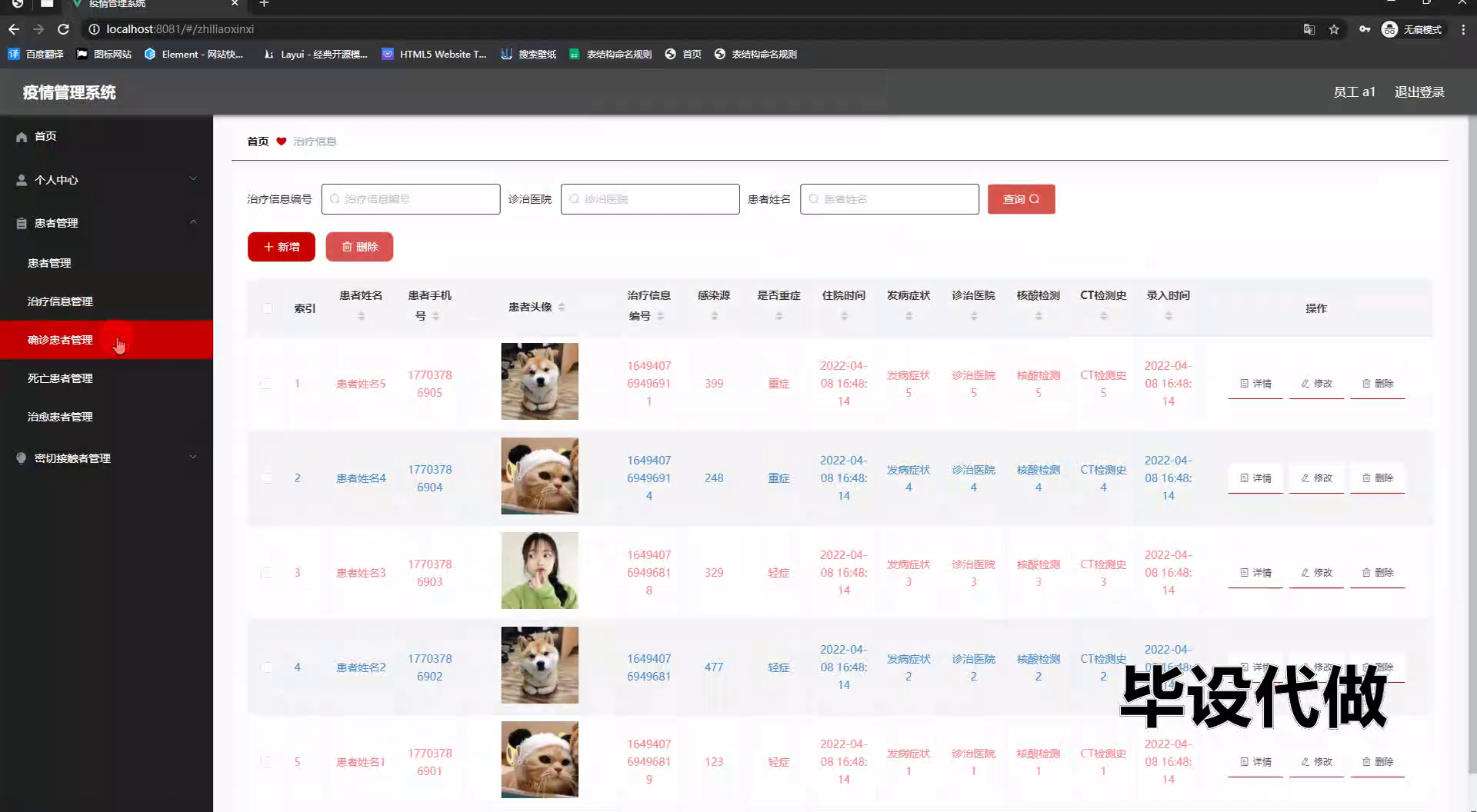This screenshot has height=812, width=1477.
Task: Open the password key icon in address bar
Action: pyautogui.click(x=1364, y=29)
